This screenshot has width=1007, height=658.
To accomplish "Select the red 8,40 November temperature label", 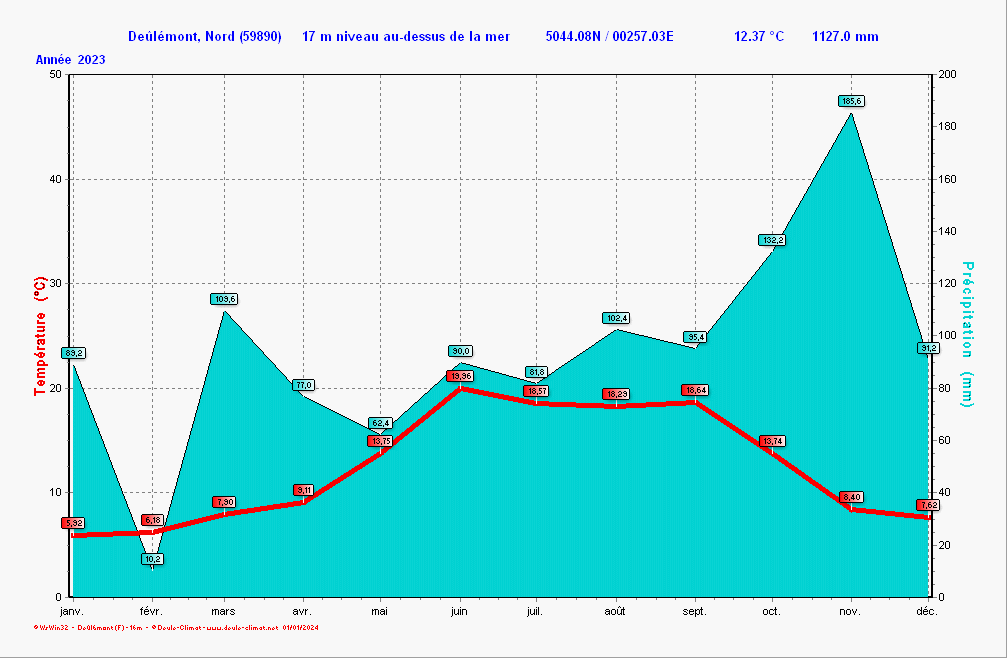I will (x=851, y=497).
